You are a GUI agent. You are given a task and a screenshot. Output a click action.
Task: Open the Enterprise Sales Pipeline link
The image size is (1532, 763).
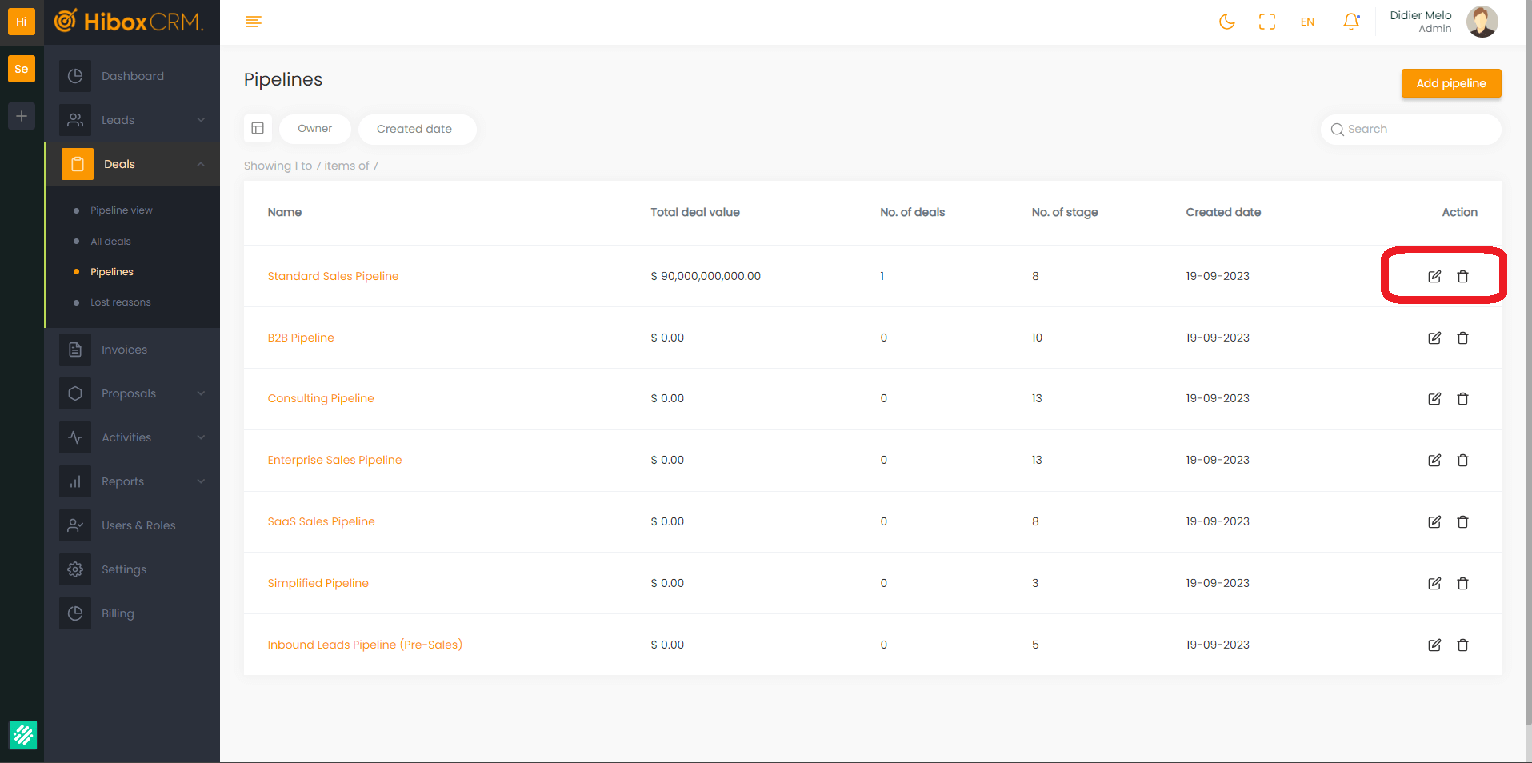[x=335, y=460]
